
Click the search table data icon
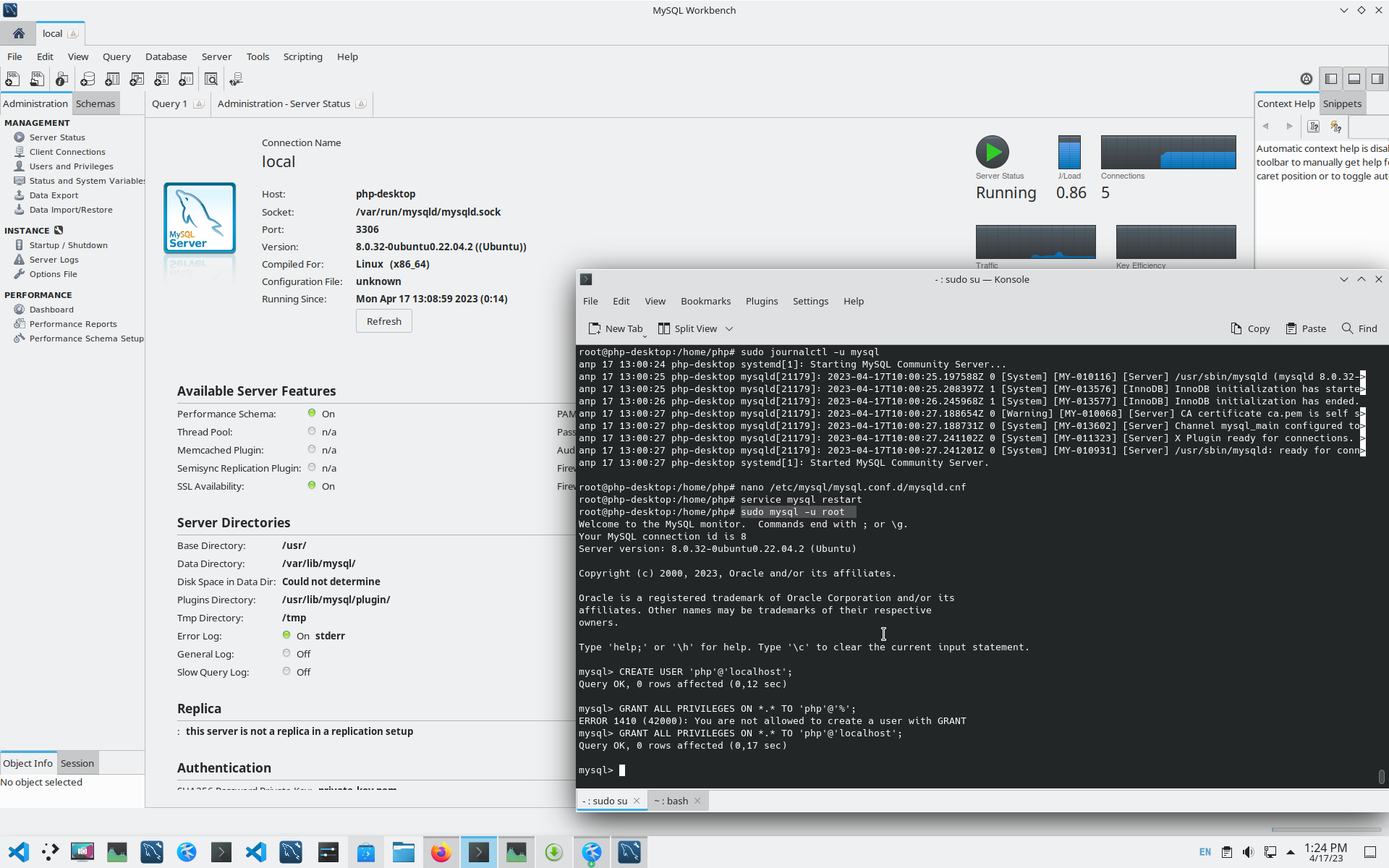click(211, 80)
